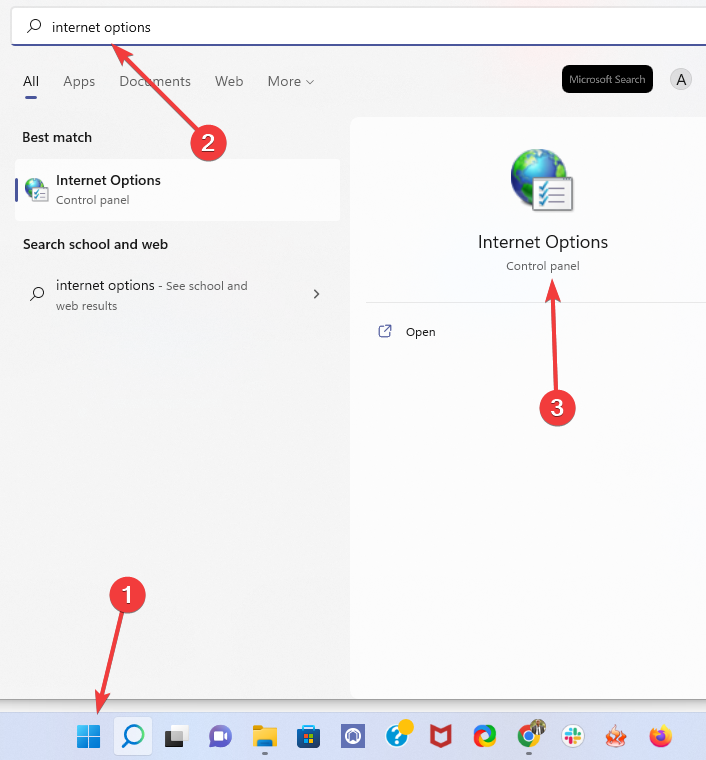Click the account avatar labeled A
The width and height of the screenshot is (706, 760).
click(681, 79)
